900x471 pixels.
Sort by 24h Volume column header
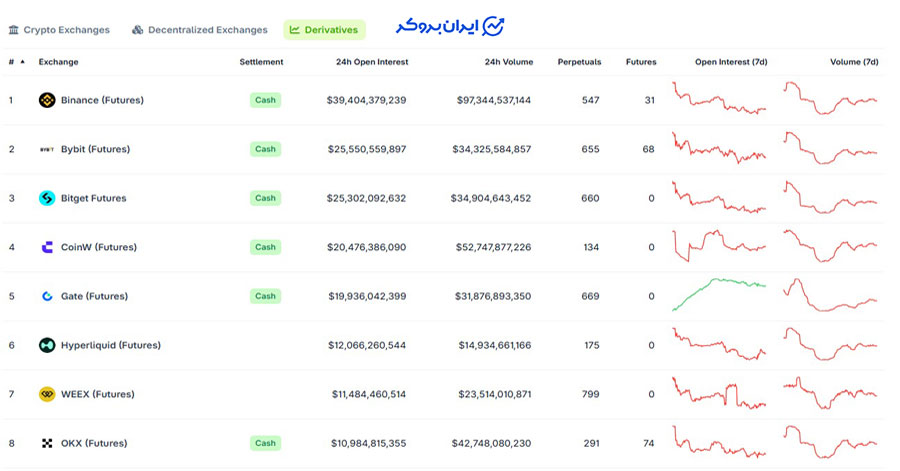coord(509,62)
